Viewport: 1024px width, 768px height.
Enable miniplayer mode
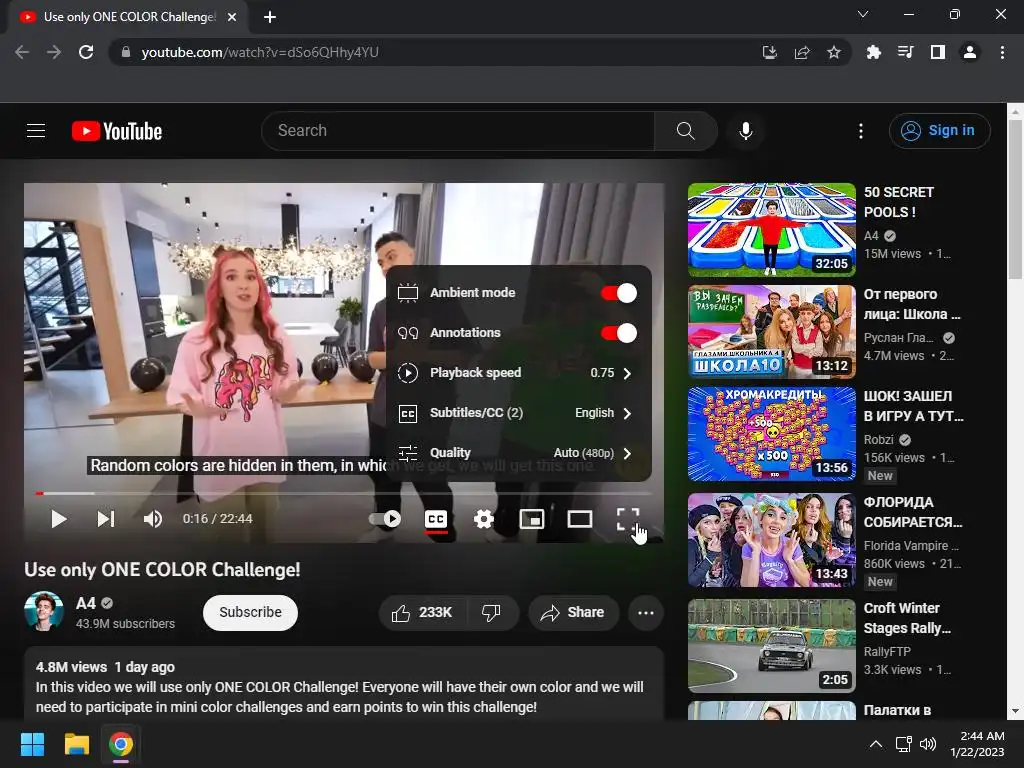pos(532,519)
